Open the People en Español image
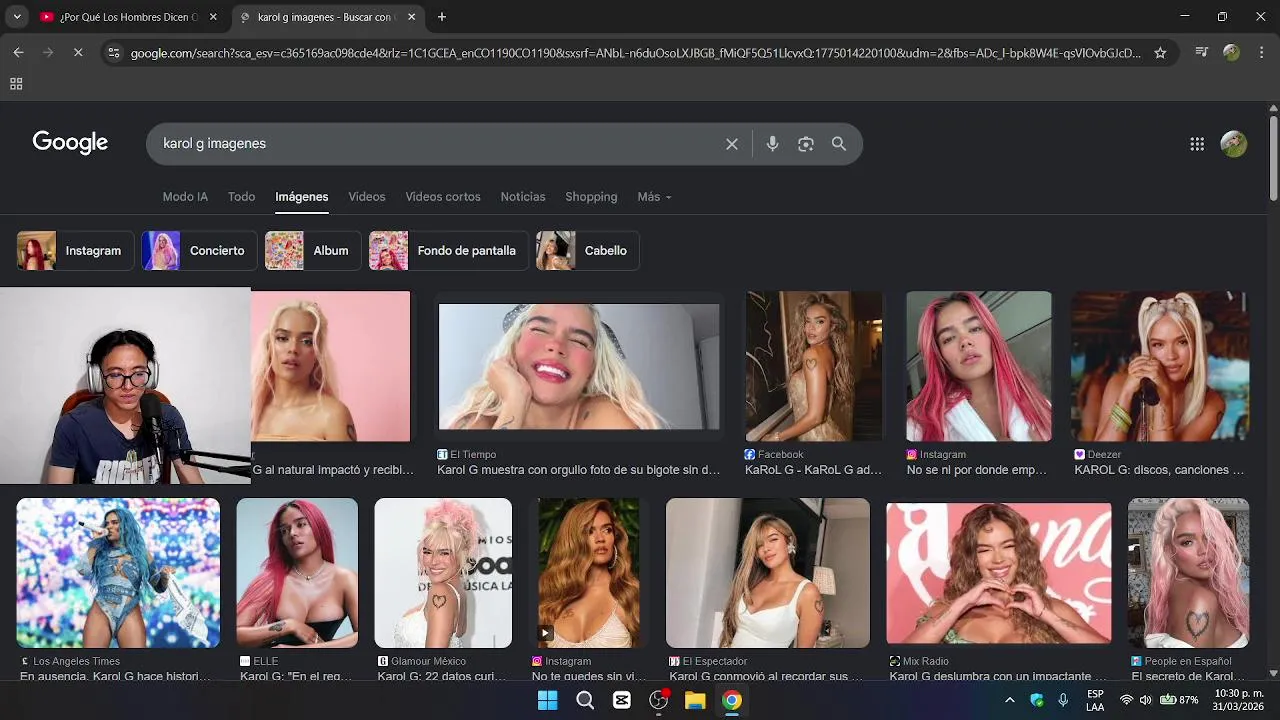 pos(1188,573)
